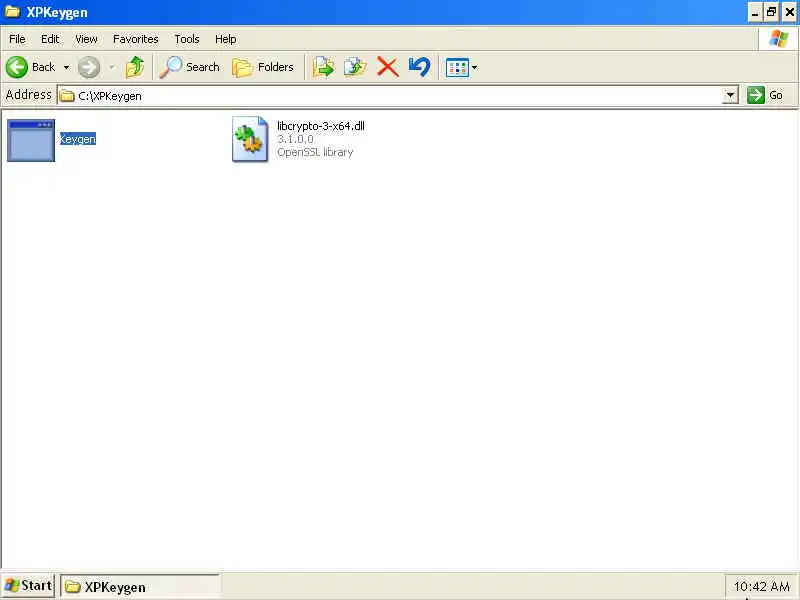The width and height of the screenshot is (800, 600).
Task: Open the Start menu
Action: 28,586
